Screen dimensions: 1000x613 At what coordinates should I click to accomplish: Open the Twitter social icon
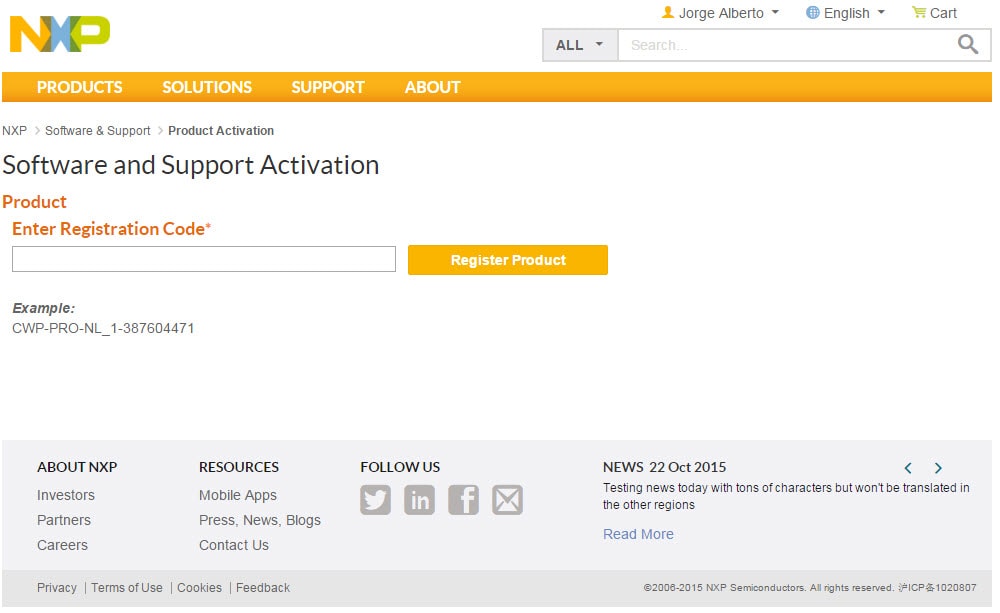pyautogui.click(x=375, y=499)
